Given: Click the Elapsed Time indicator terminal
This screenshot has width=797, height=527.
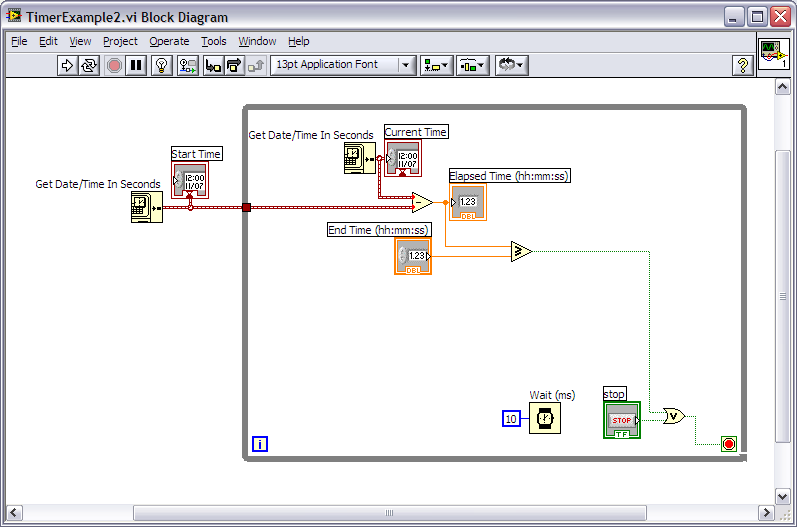Looking at the screenshot, I should tap(468, 203).
